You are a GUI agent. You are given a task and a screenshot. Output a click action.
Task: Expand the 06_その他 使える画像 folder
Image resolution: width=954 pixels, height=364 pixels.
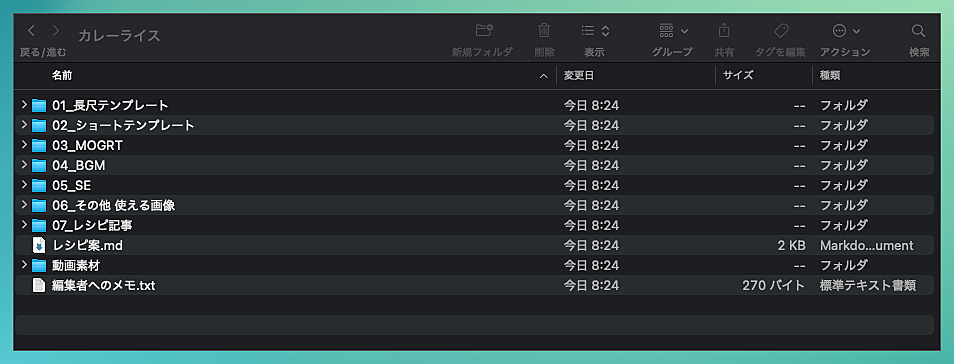[24, 205]
